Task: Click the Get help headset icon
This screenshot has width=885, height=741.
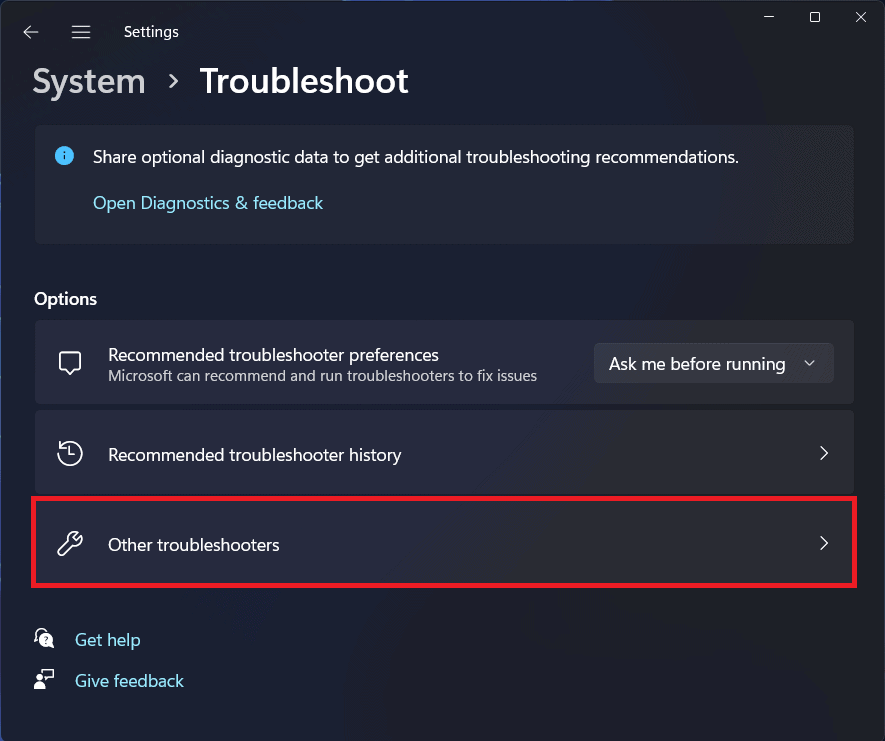Action: pos(44,639)
